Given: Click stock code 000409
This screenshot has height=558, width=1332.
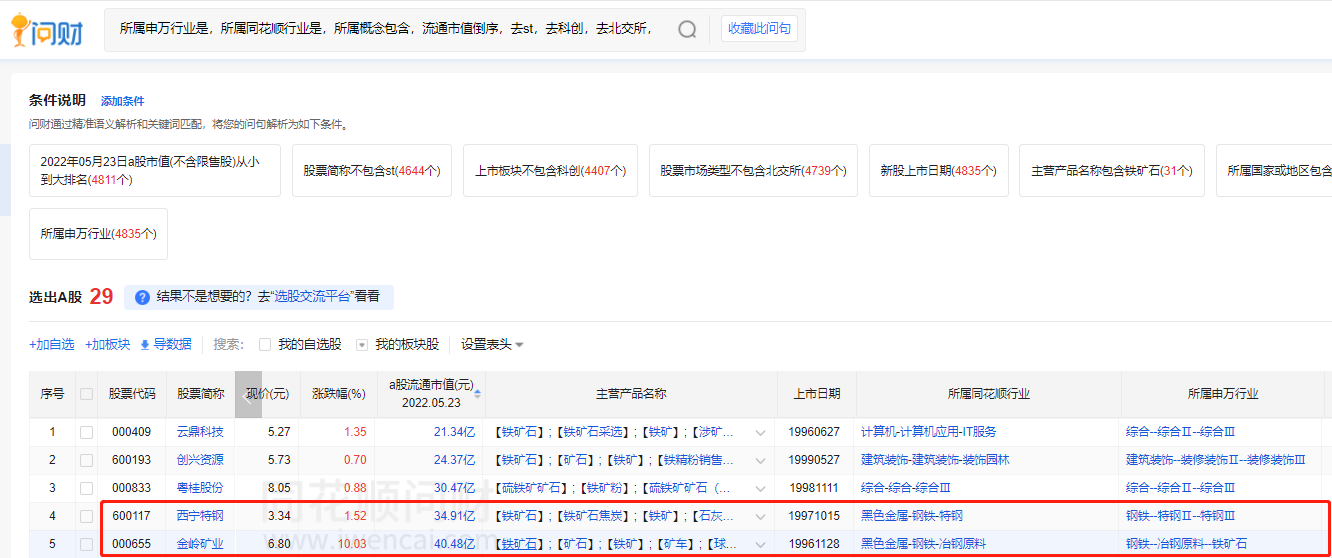Looking at the screenshot, I should click(x=131, y=432).
